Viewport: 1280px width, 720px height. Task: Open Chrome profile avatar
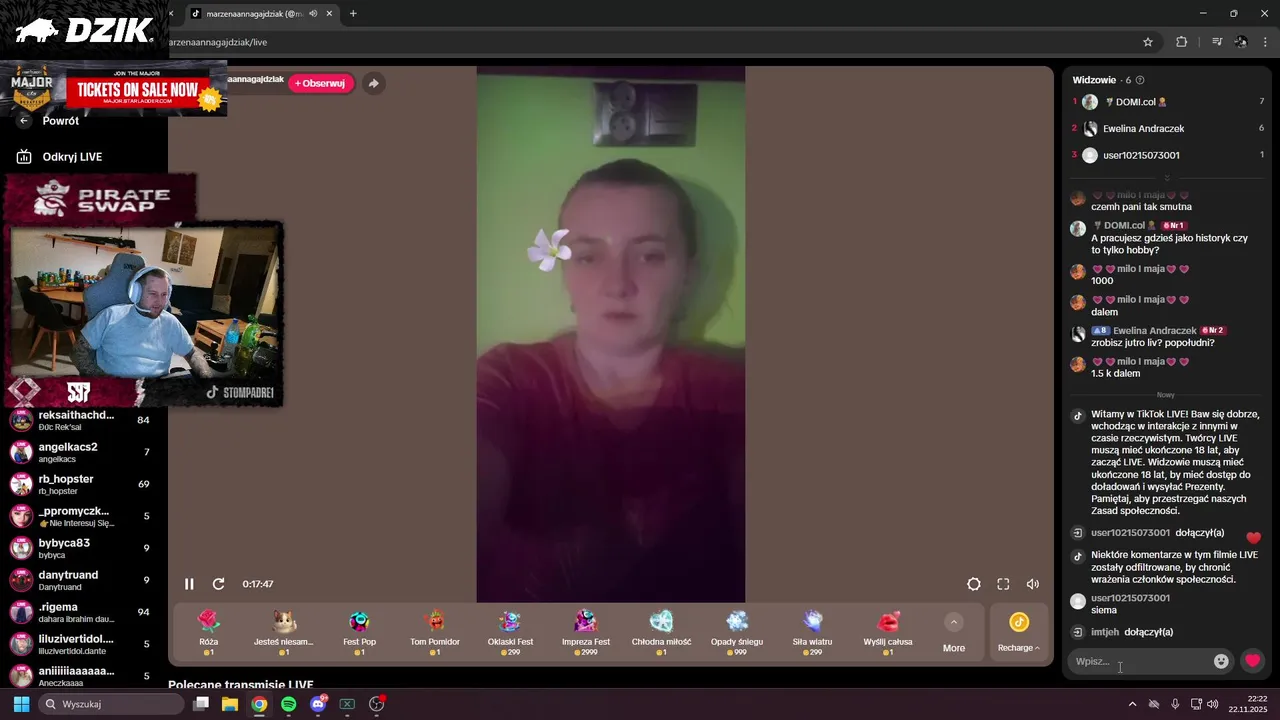(1241, 42)
